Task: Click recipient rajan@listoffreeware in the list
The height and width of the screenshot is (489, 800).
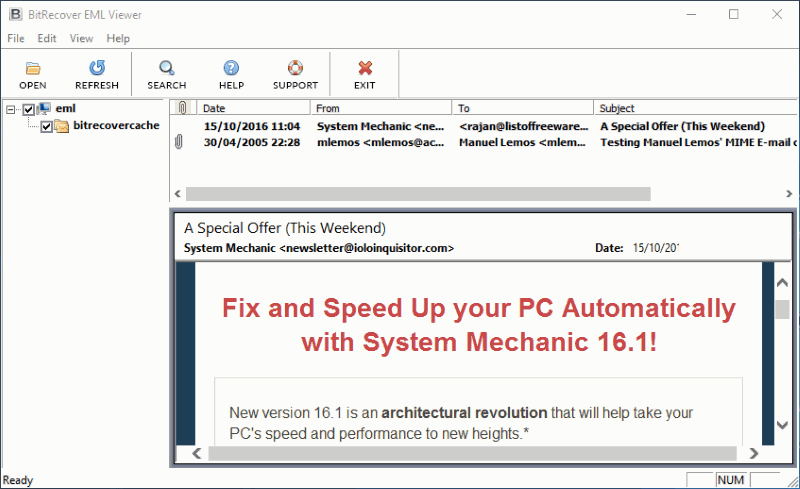Action: click(523, 126)
